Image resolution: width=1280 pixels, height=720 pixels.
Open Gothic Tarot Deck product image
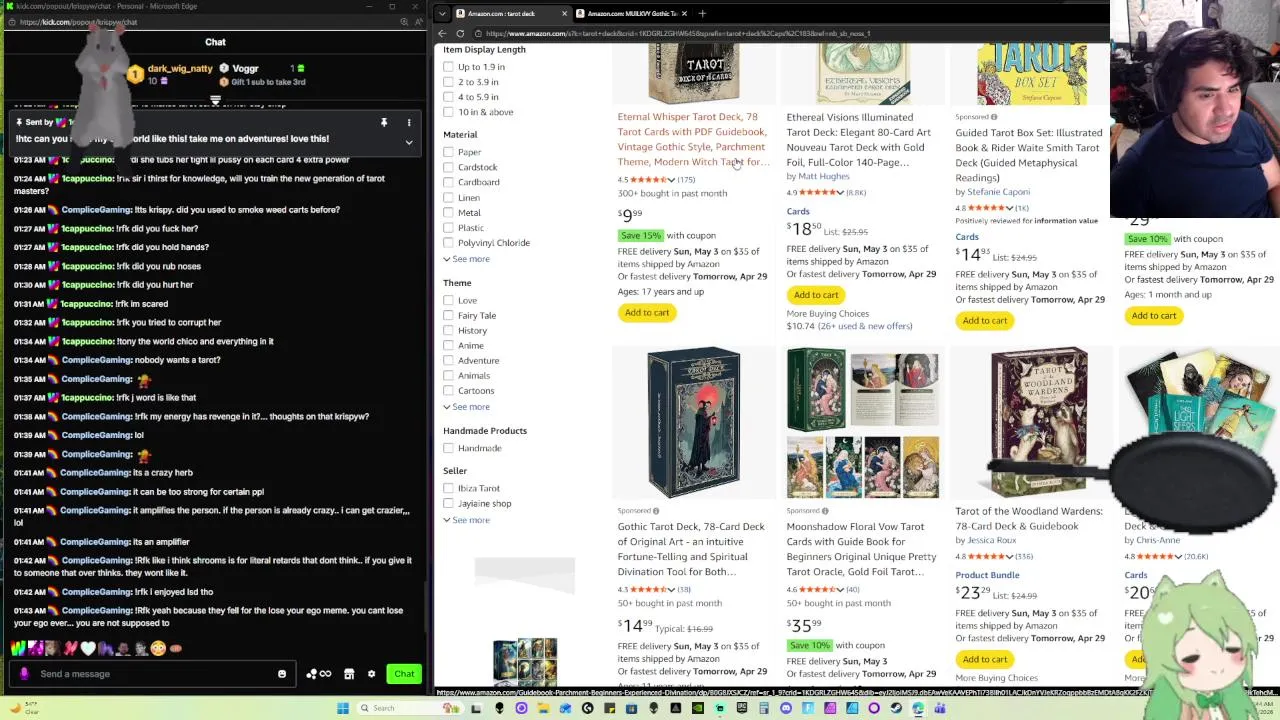[x=693, y=423]
